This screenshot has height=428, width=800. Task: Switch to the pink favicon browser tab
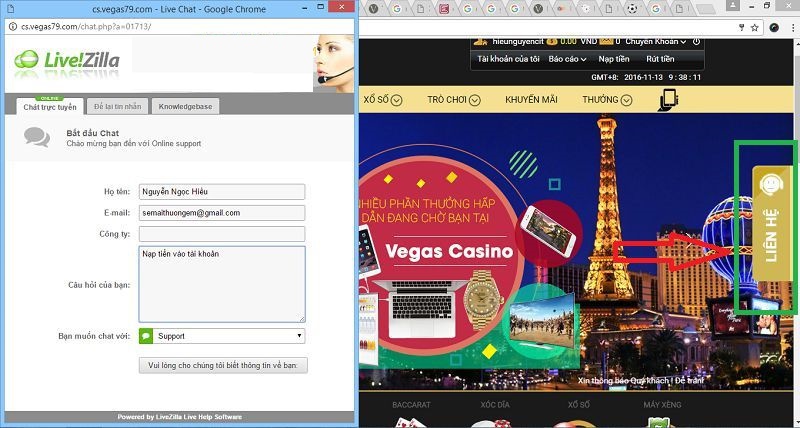tap(444, 9)
